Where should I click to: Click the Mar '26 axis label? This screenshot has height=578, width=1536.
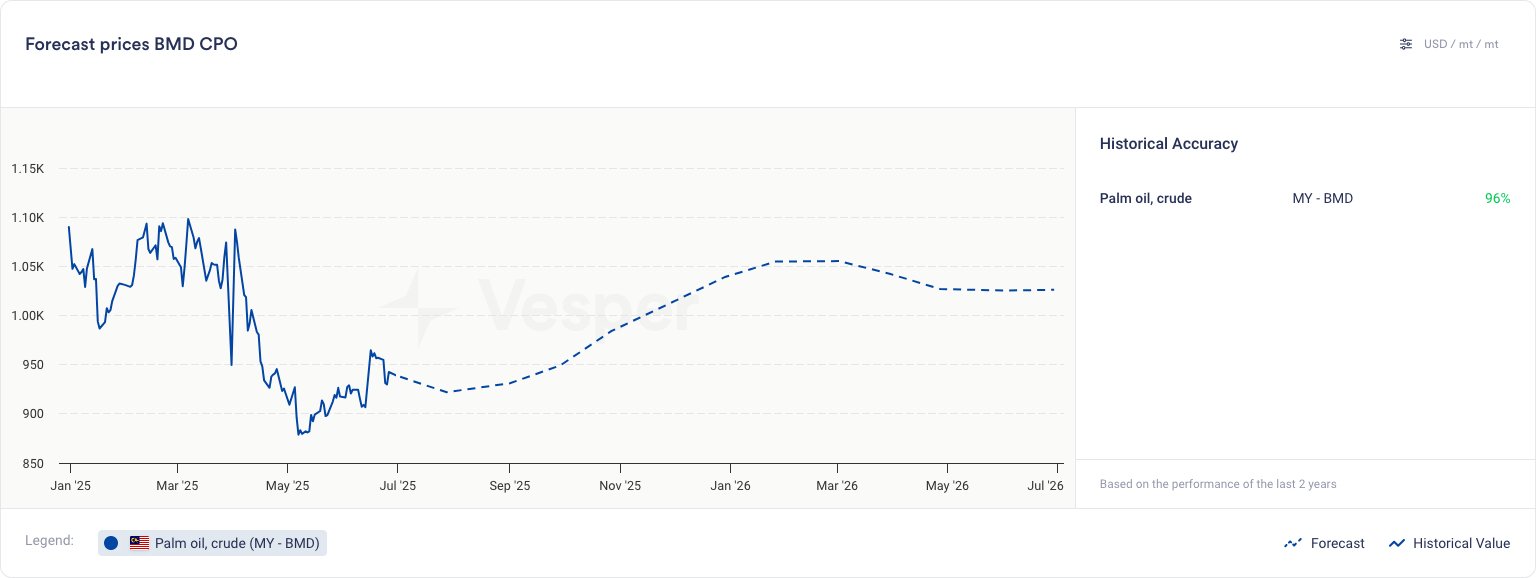coord(836,486)
